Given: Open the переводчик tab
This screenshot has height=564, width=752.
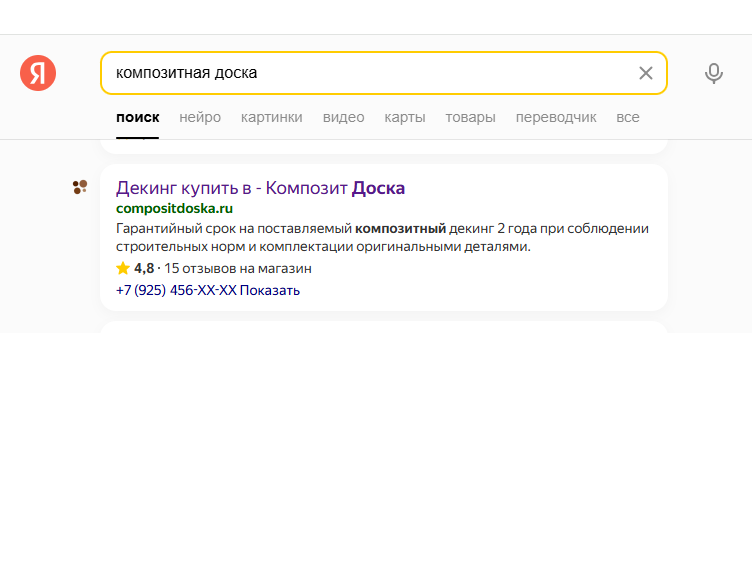Looking at the screenshot, I should (556, 118).
